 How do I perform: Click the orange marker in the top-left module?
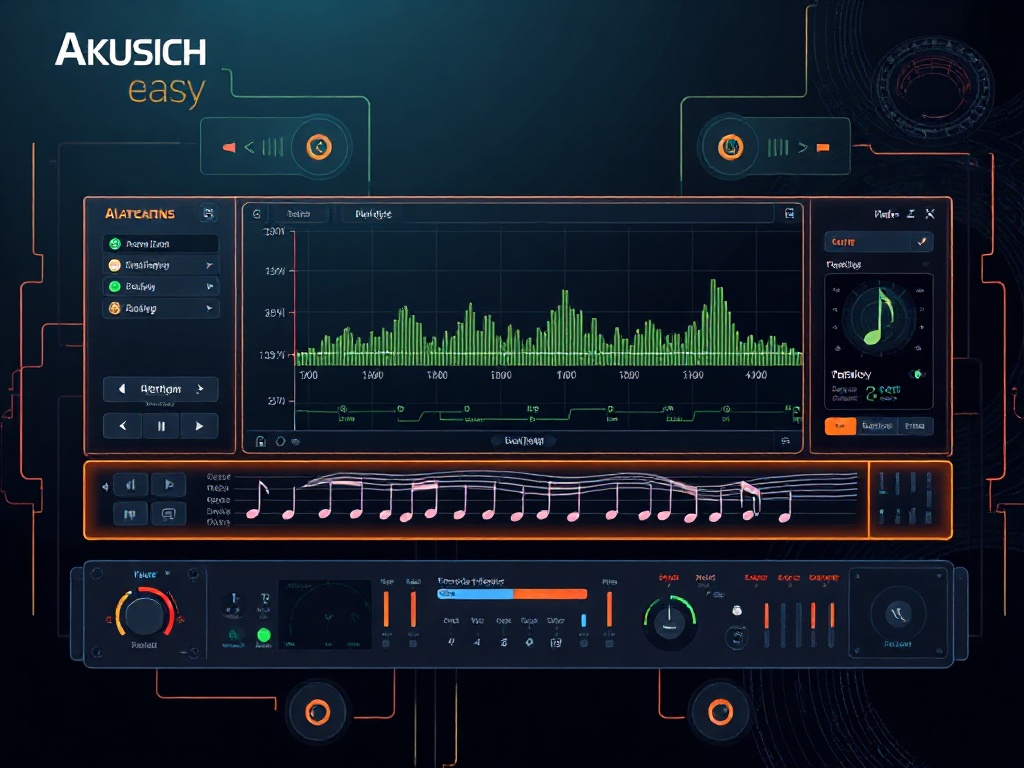(x=229, y=148)
